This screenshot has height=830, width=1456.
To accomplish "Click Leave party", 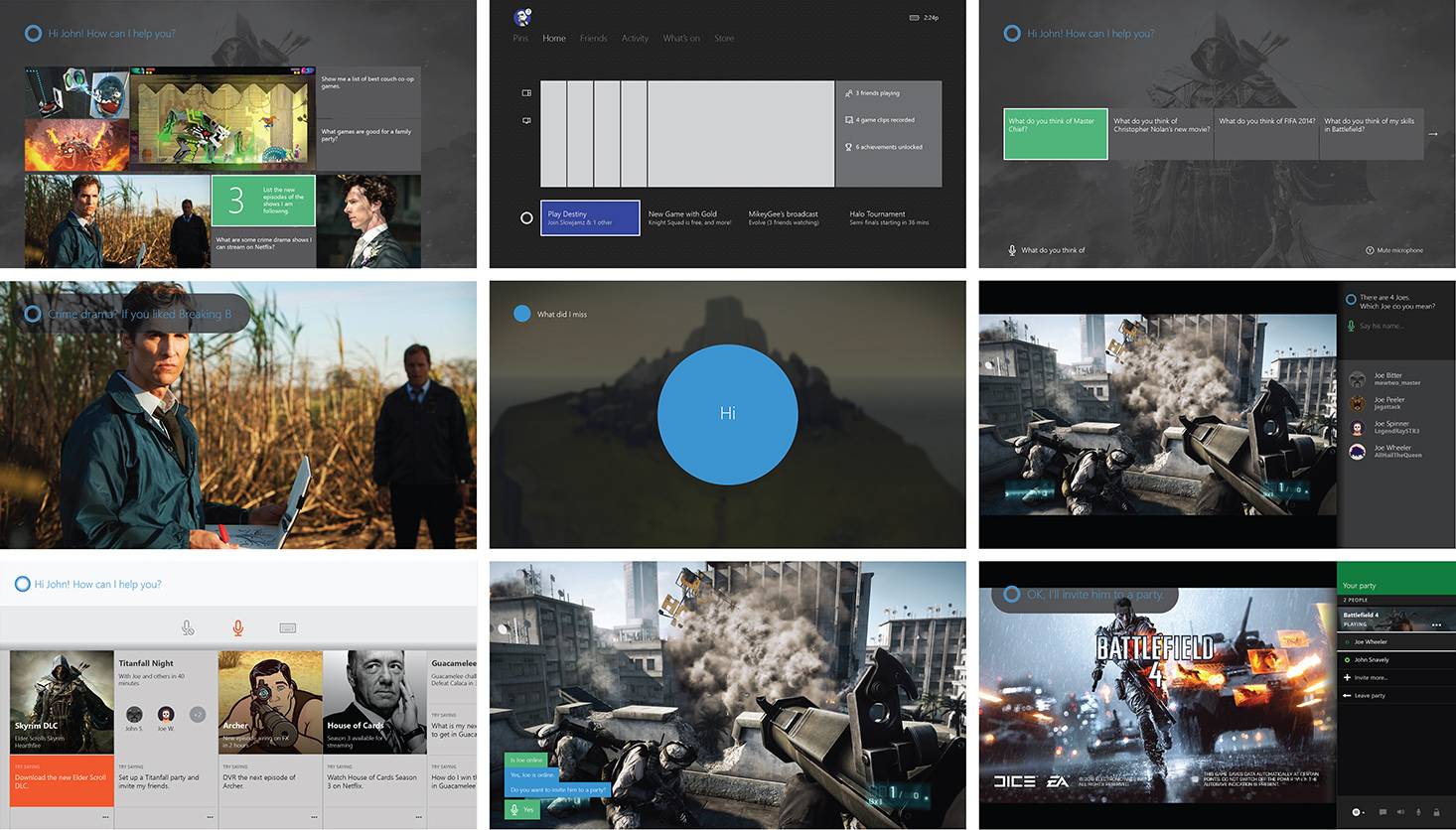I will pyautogui.click(x=1370, y=695).
